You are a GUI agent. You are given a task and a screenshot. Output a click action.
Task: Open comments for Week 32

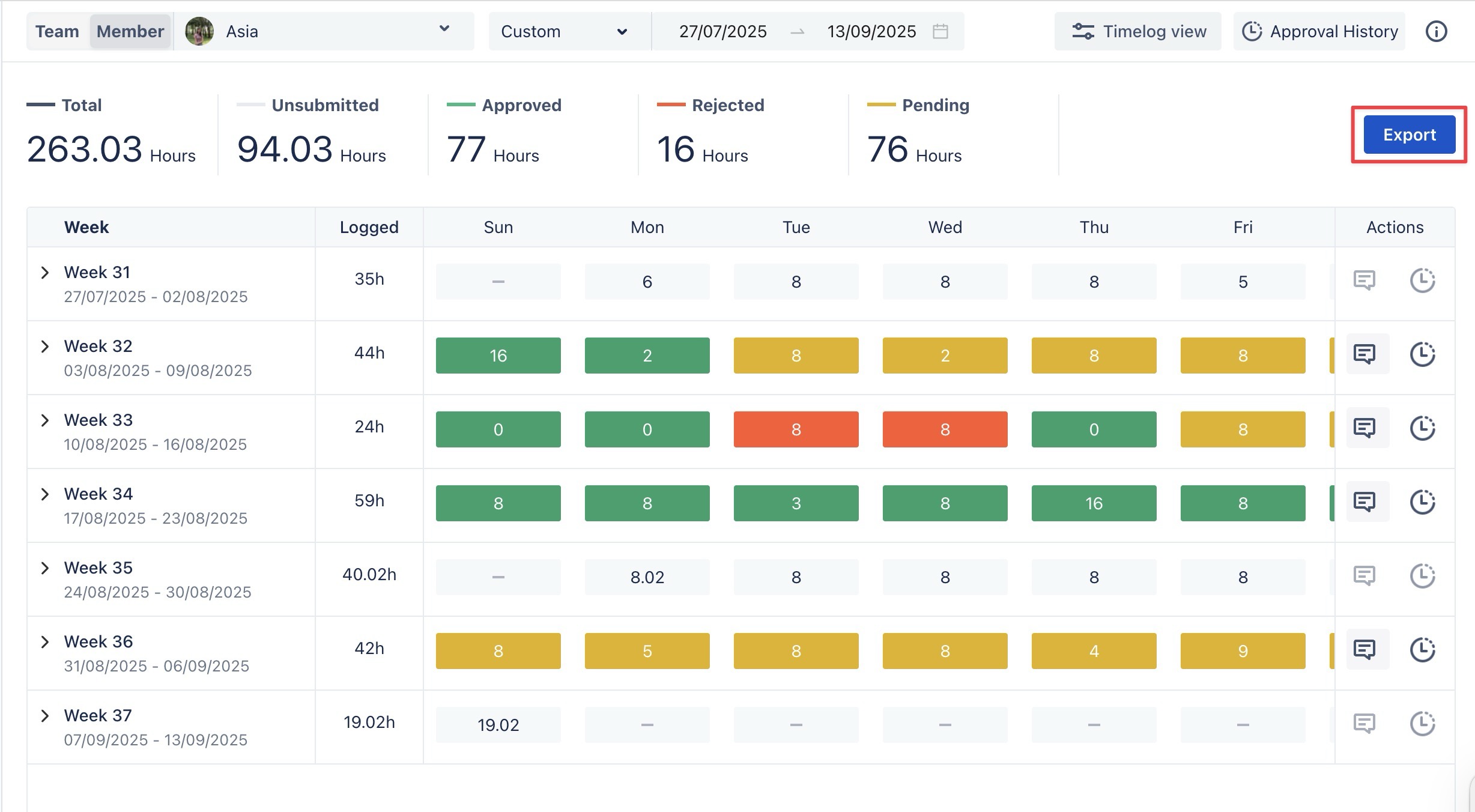(x=1364, y=354)
